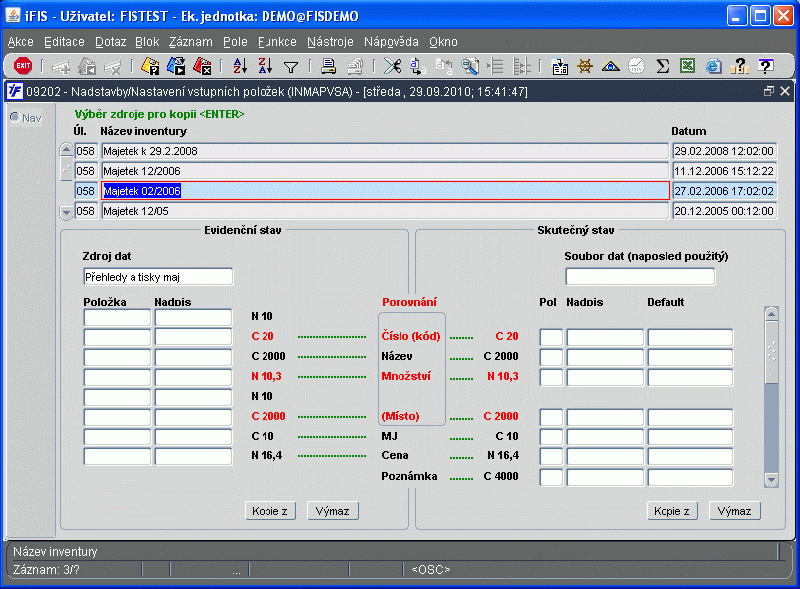This screenshot has width=800, height=589.
Task: Click the greyed insert record icon
Action: [x=61, y=66]
